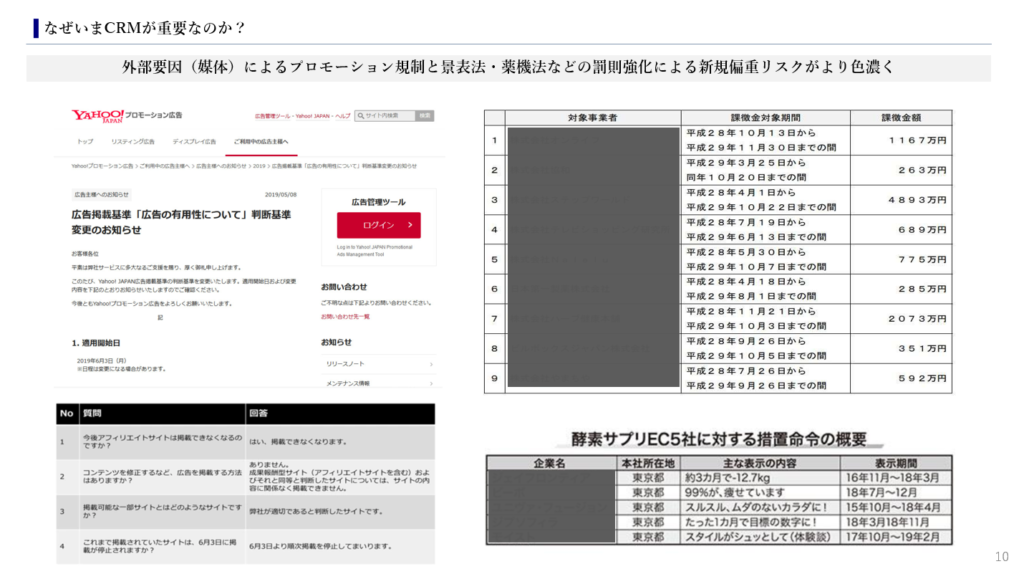Click the magnifier icon in search box

pos(360,116)
